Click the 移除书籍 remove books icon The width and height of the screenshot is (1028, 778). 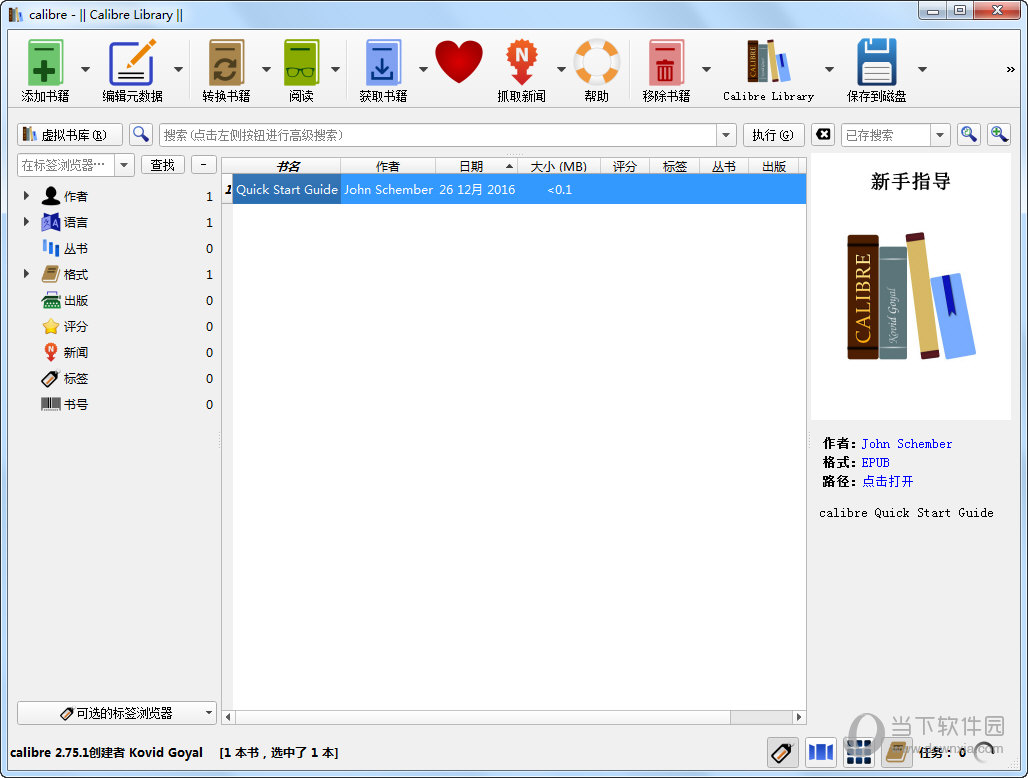[666, 63]
